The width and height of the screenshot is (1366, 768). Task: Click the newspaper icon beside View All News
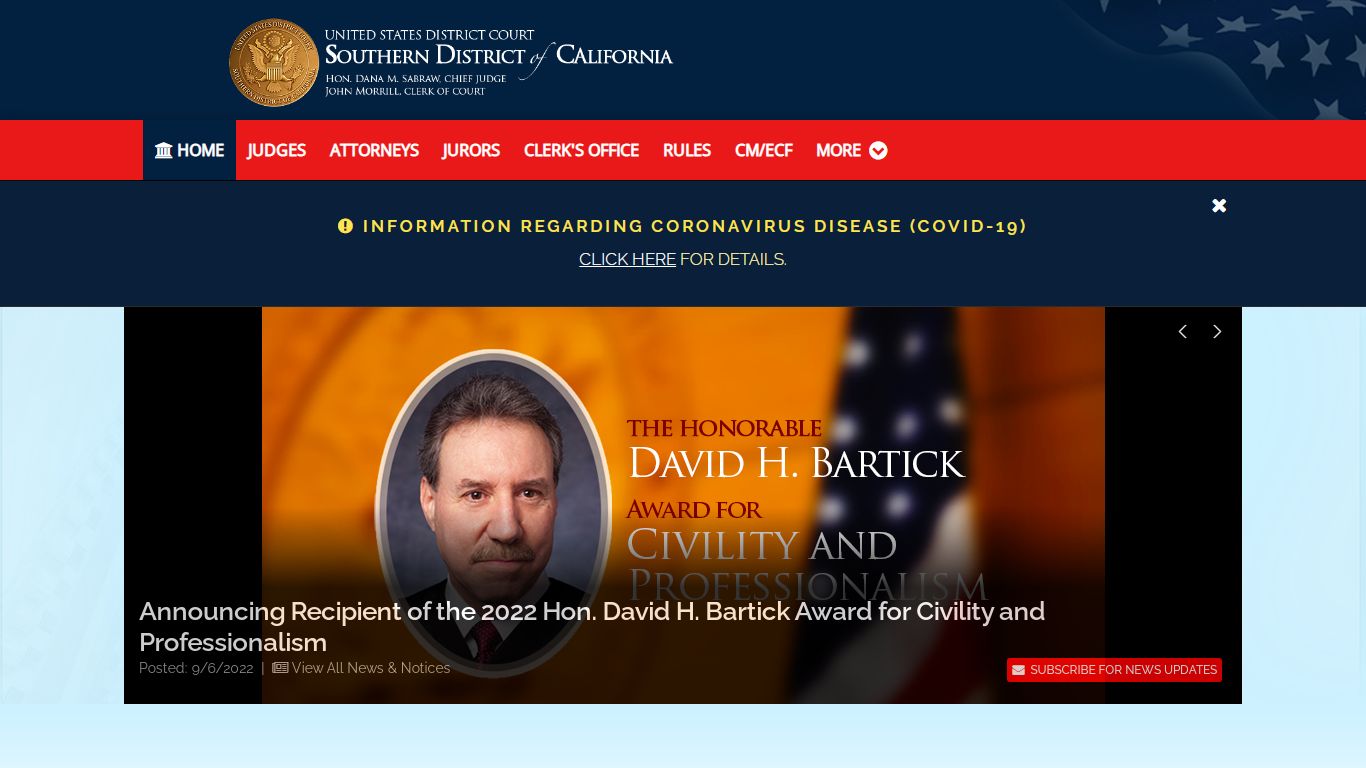click(280, 668)
